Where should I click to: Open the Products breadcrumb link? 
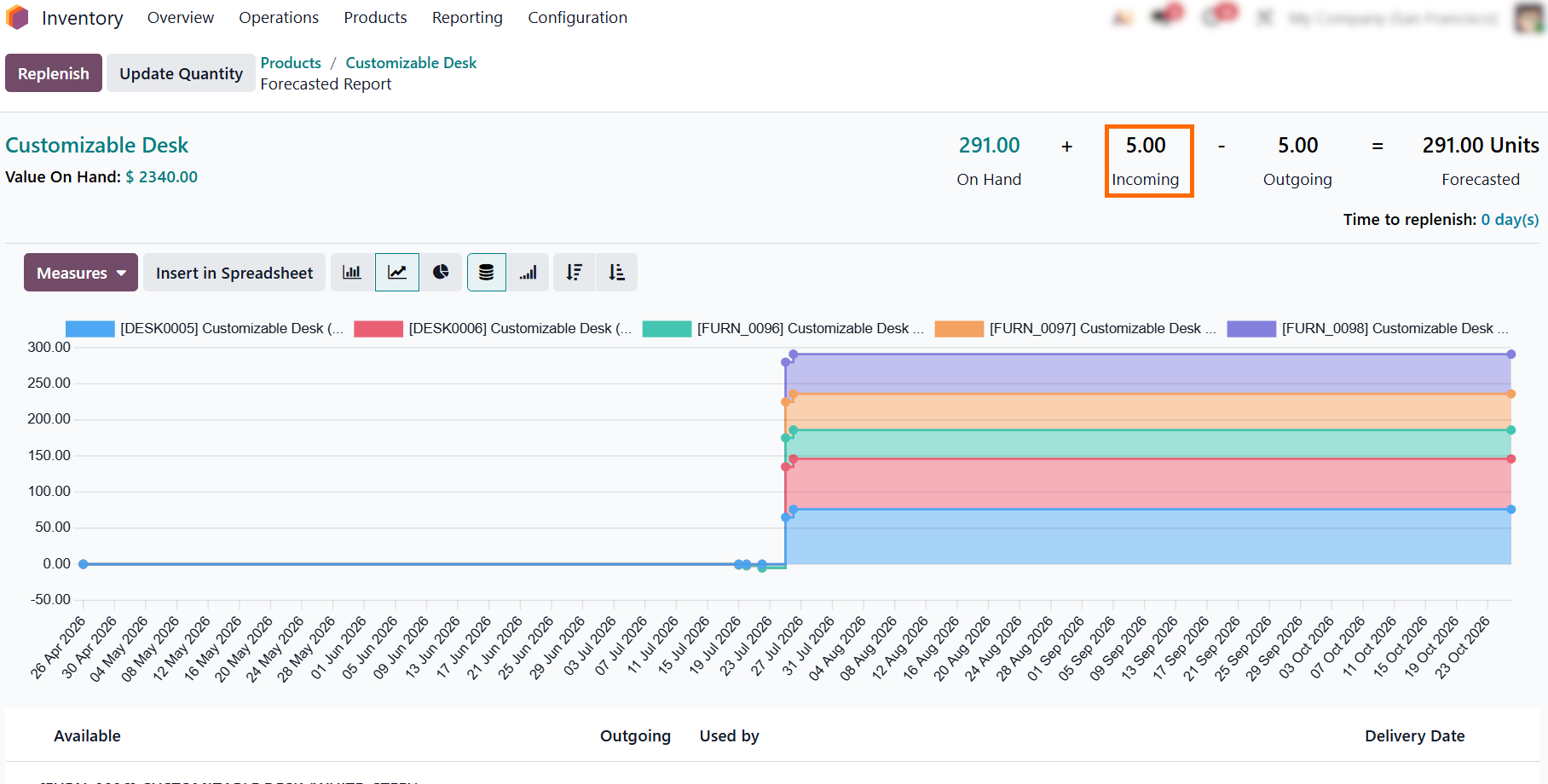pos(291,63)
